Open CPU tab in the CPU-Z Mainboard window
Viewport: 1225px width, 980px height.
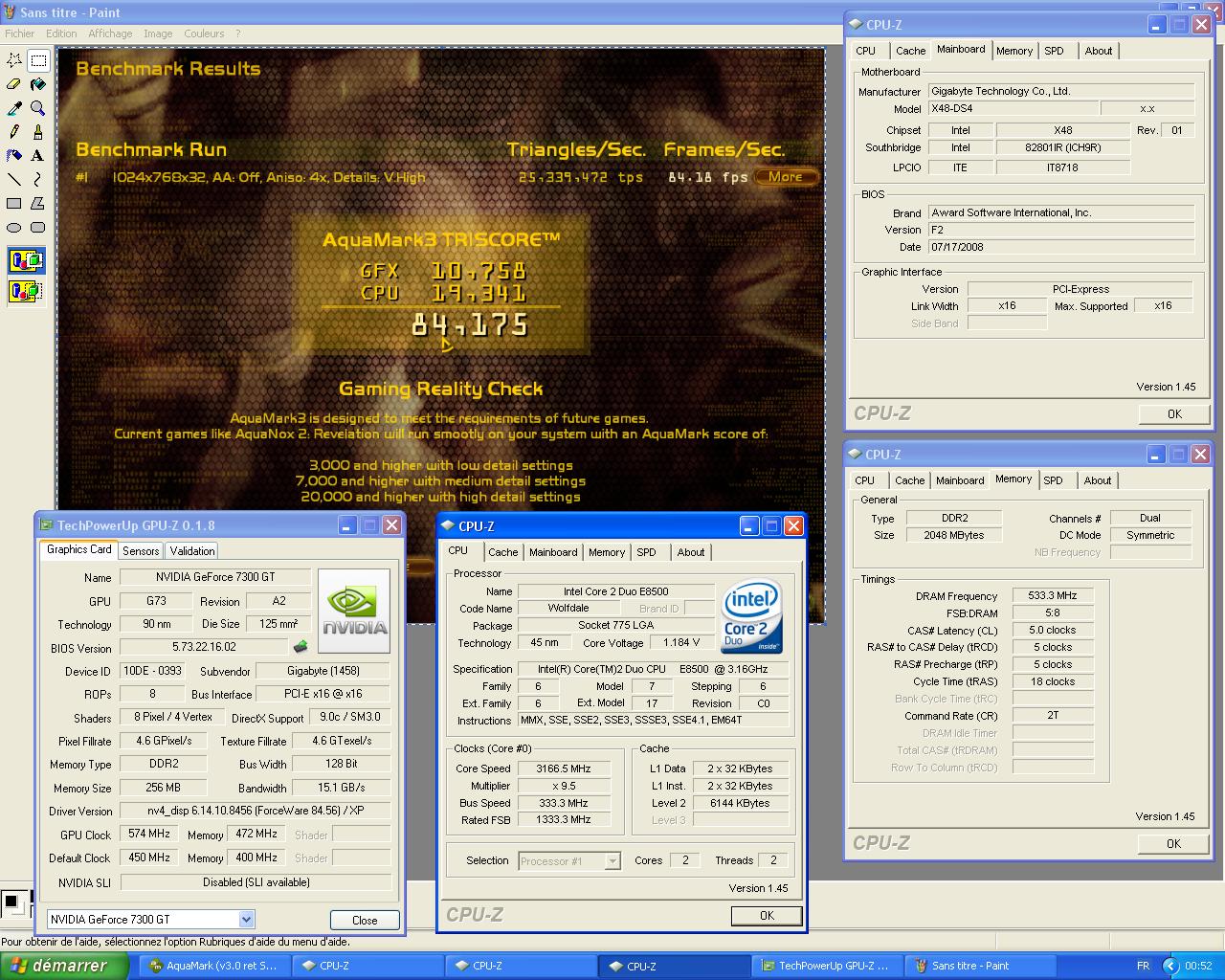click(865, 51)
